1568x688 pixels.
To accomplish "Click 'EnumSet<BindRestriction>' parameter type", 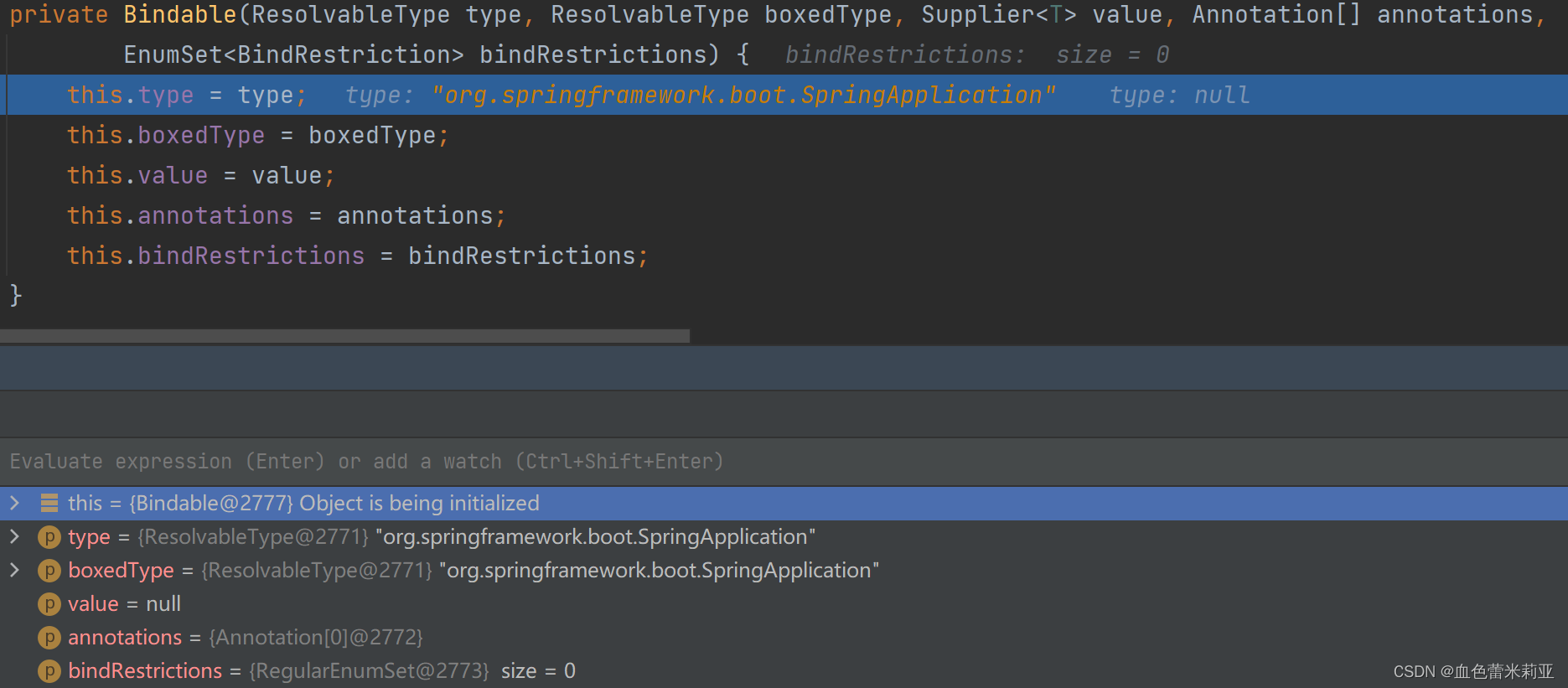I will tap(293, 54).
